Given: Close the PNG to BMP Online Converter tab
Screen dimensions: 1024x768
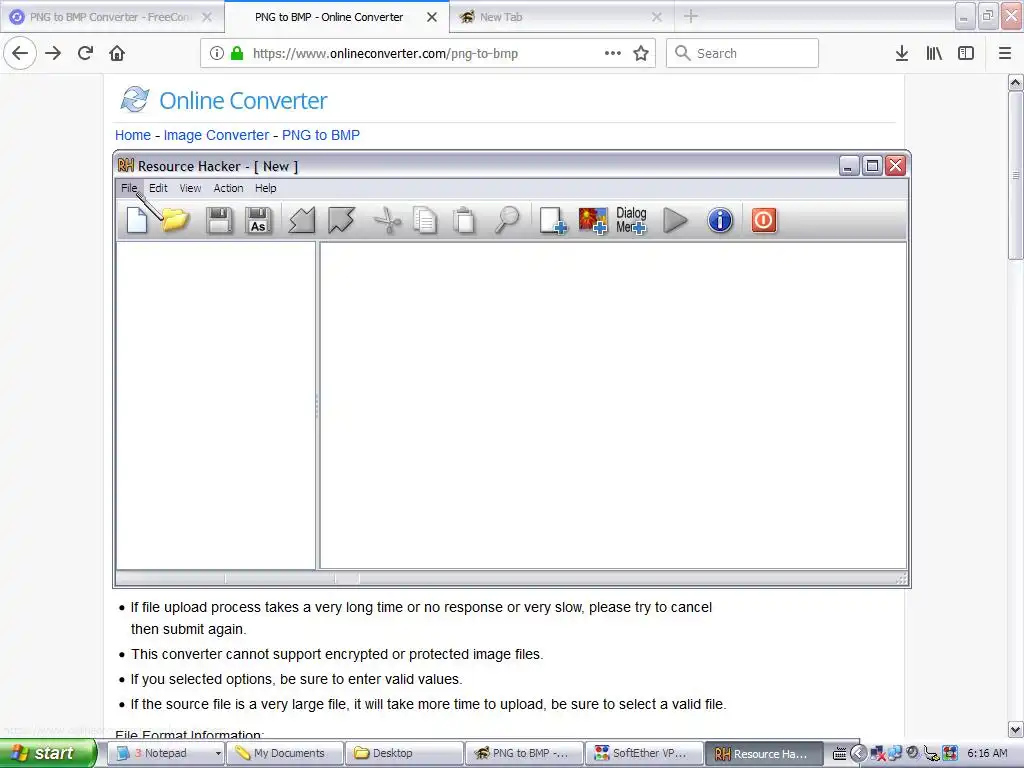Looking at the screenshot, I should tap(432, 17).
